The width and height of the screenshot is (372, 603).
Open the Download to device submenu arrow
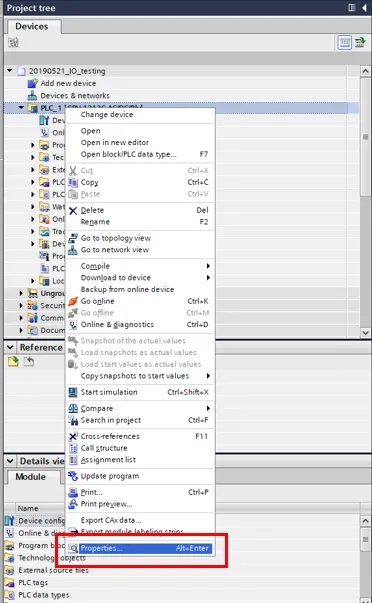click(x=208, y=278)
